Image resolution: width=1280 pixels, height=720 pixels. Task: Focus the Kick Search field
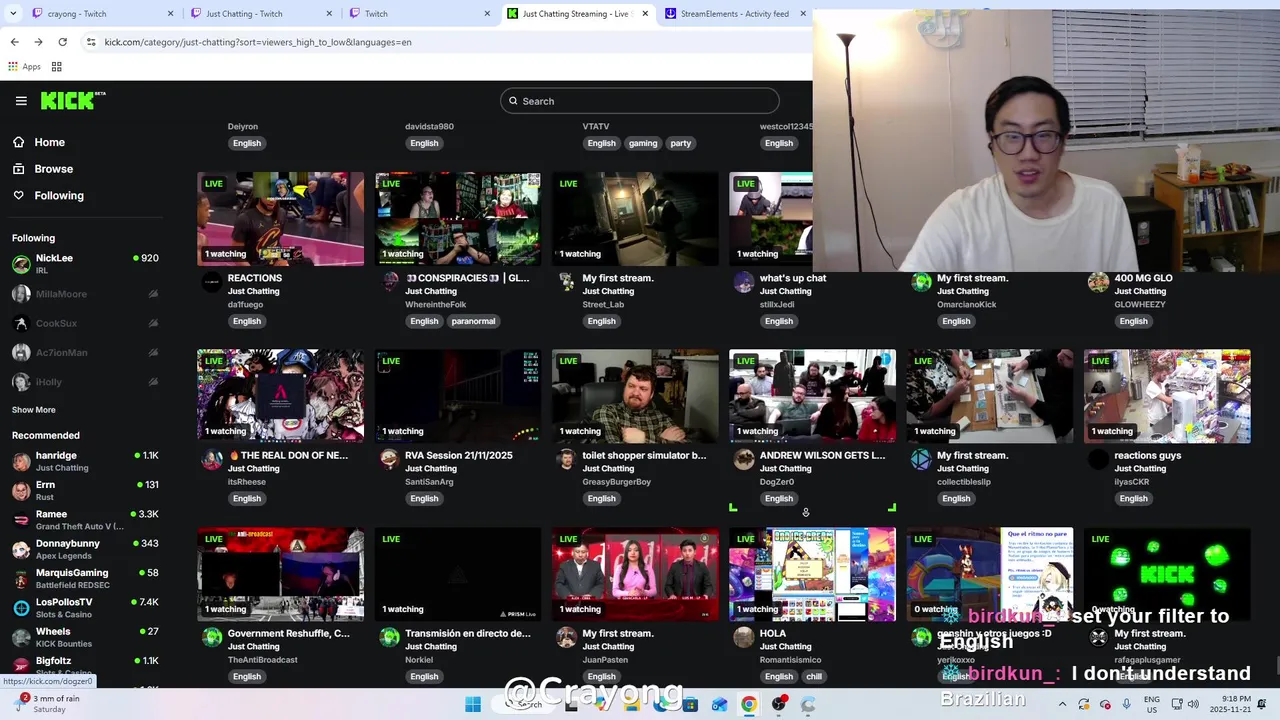640,101
